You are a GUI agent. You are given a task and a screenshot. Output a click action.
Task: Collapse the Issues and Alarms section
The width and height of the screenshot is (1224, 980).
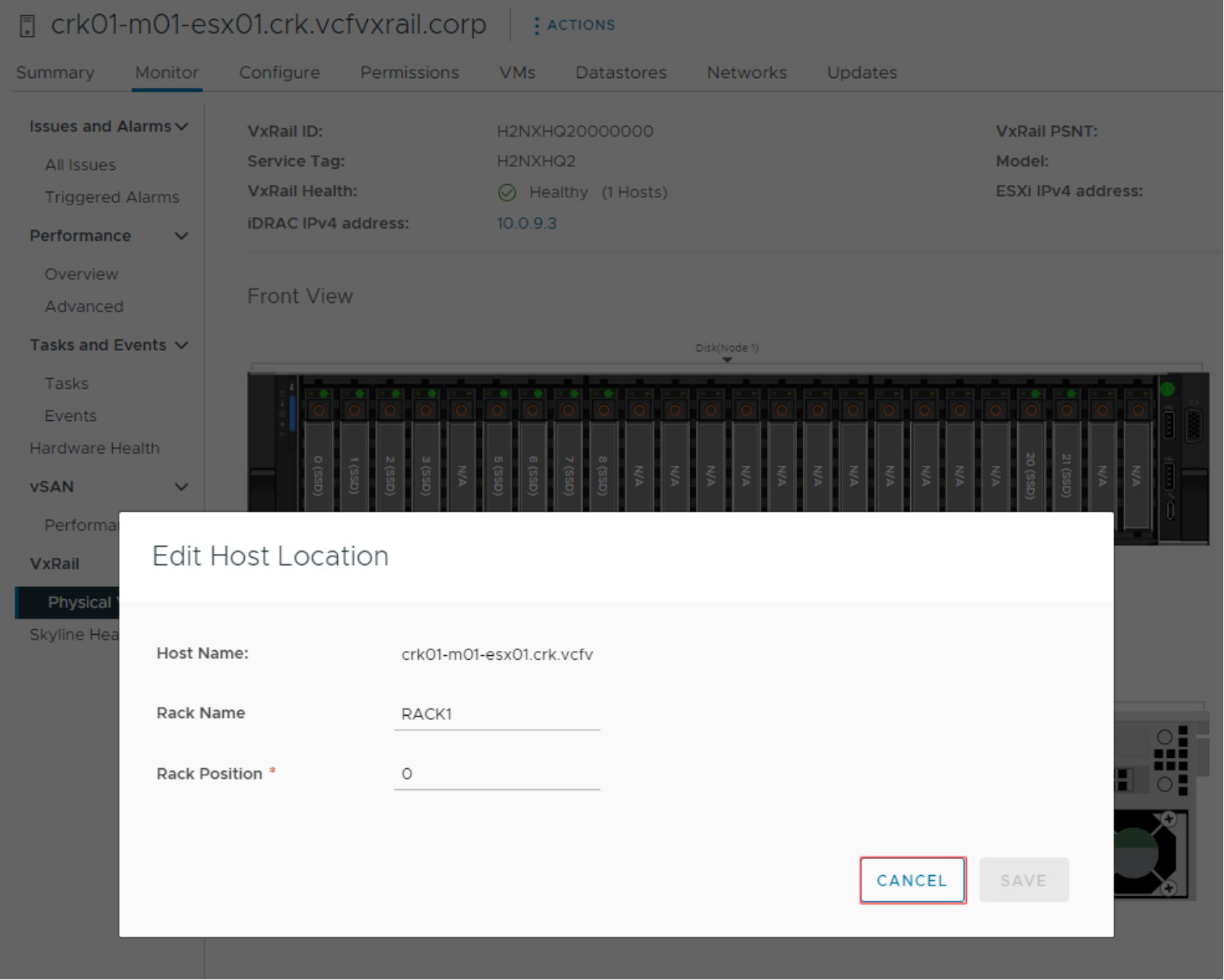point(181,127)
